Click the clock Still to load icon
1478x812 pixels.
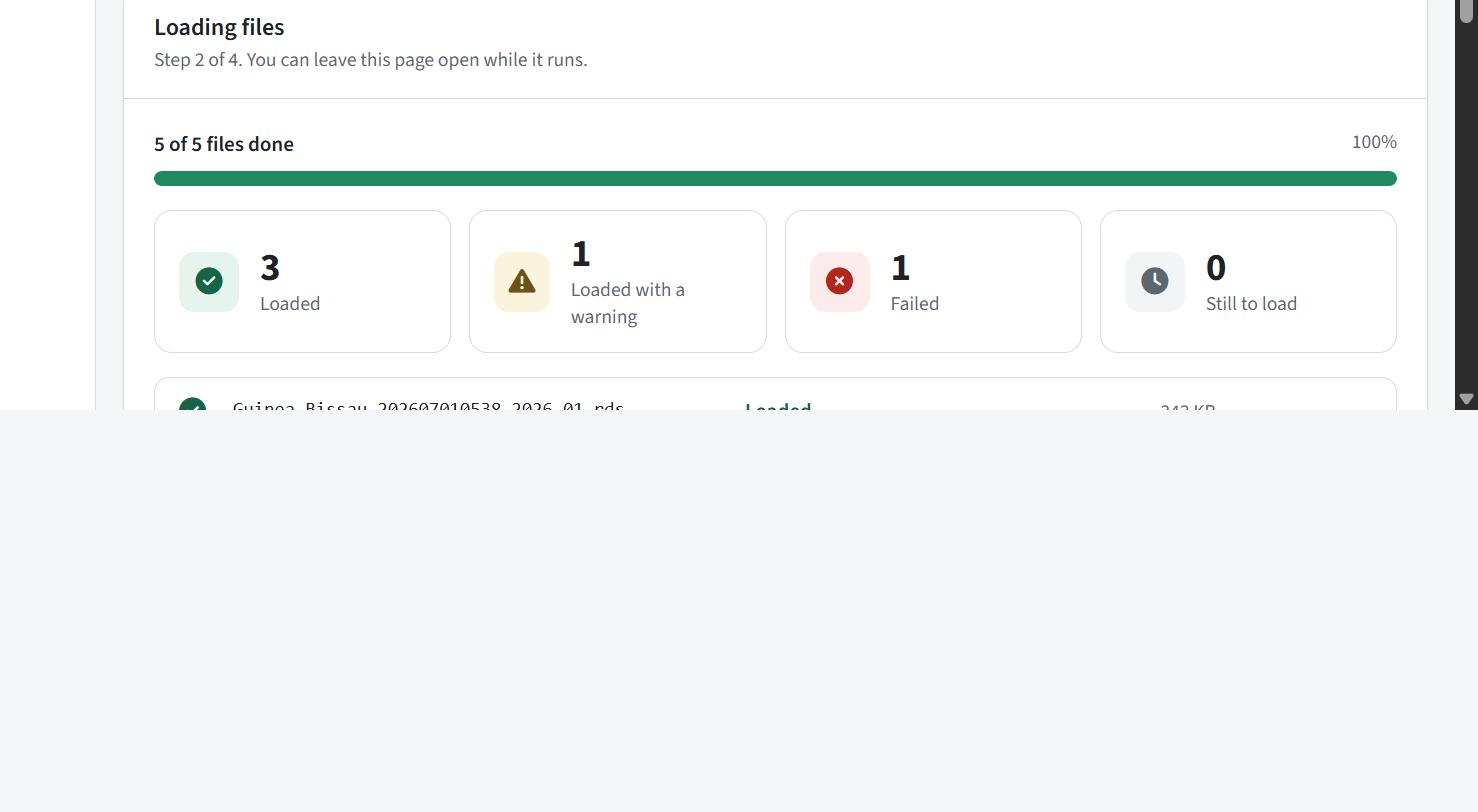pyautogui.click(x=1155, y=281)
